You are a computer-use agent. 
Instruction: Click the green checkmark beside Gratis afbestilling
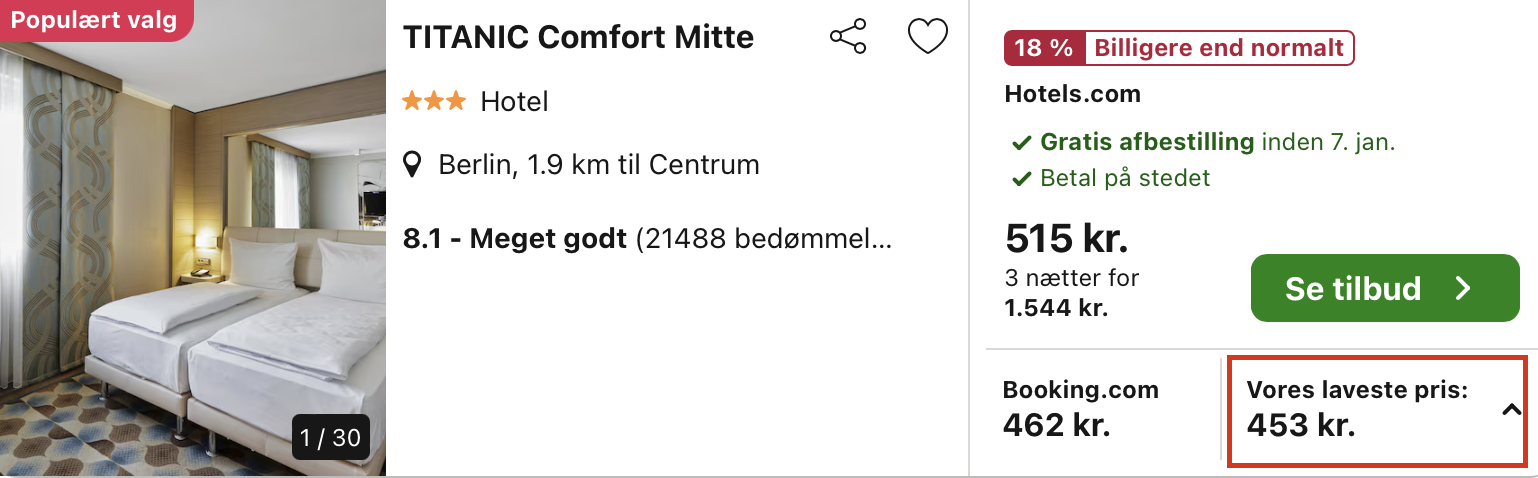click(x=1021, y=143)
